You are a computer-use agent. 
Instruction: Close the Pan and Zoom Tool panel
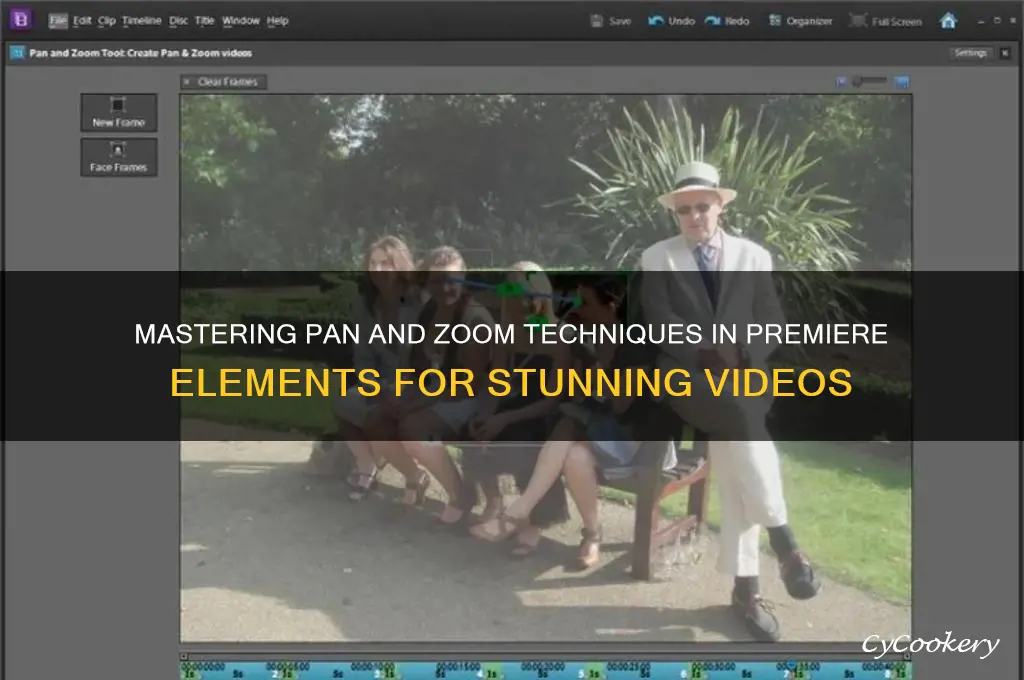pyautogui.click(x=1005, y=53)
